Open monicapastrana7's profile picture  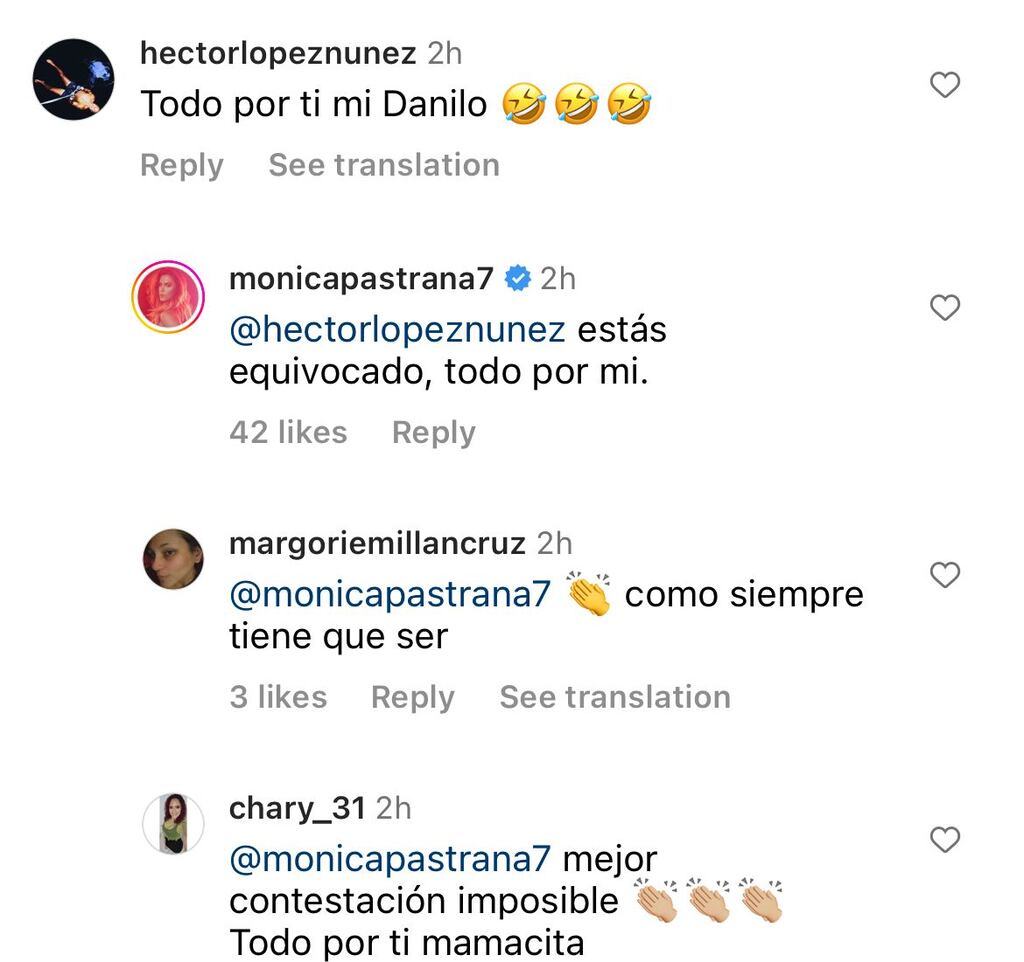click(170, 296)
